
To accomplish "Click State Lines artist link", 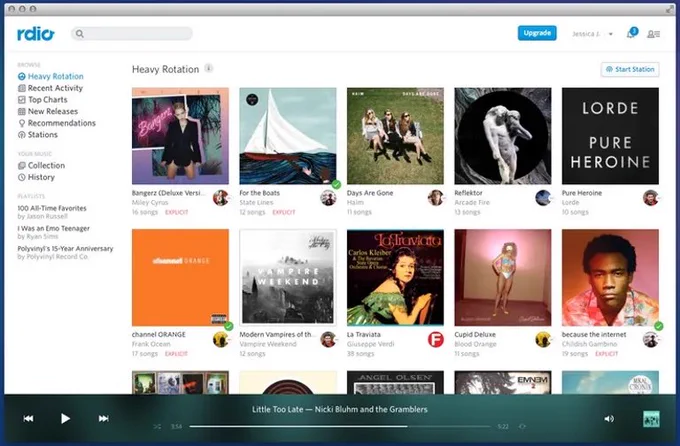I will tap(256, 203).
